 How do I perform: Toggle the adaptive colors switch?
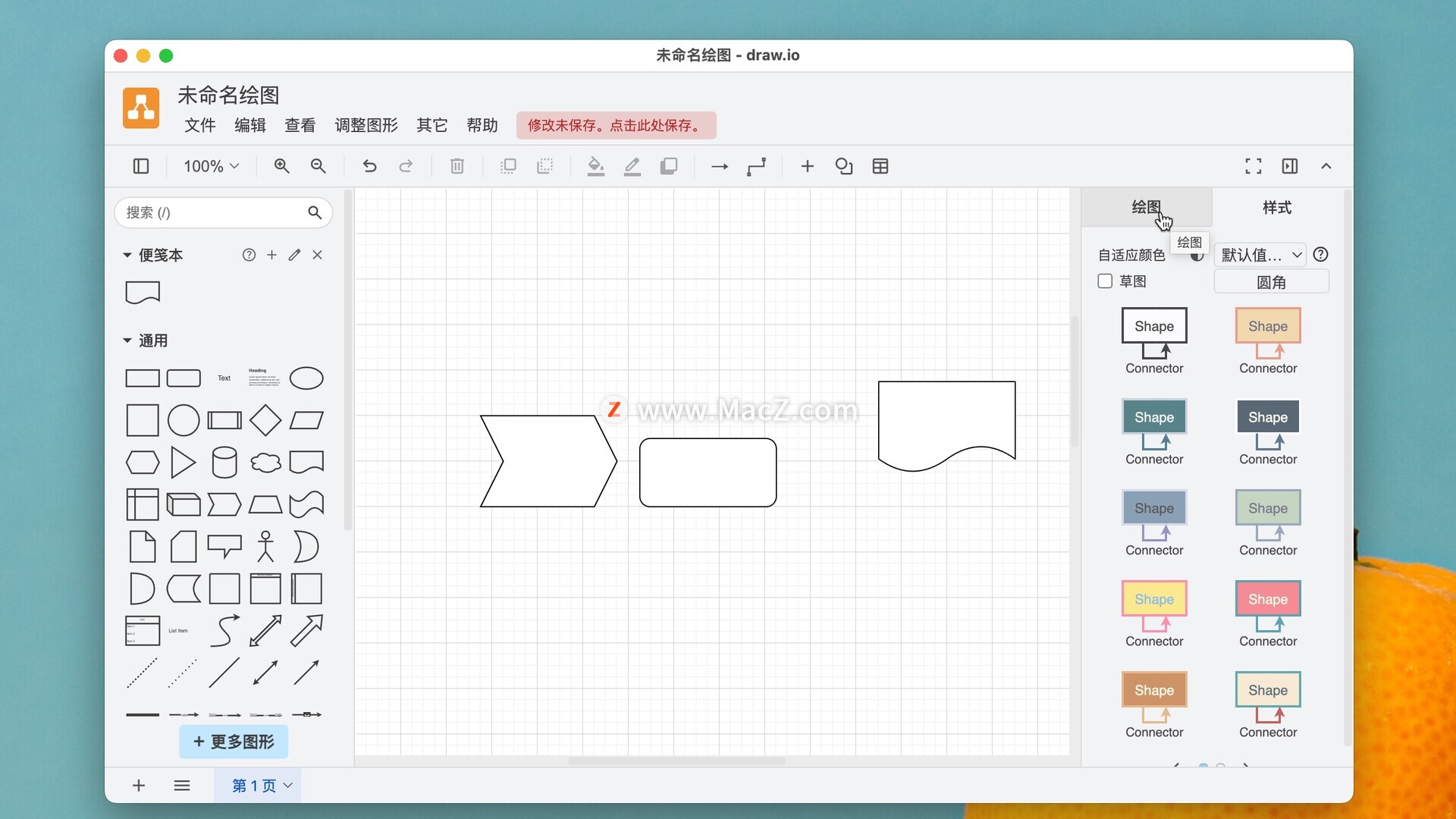[x=1197, y=256]
